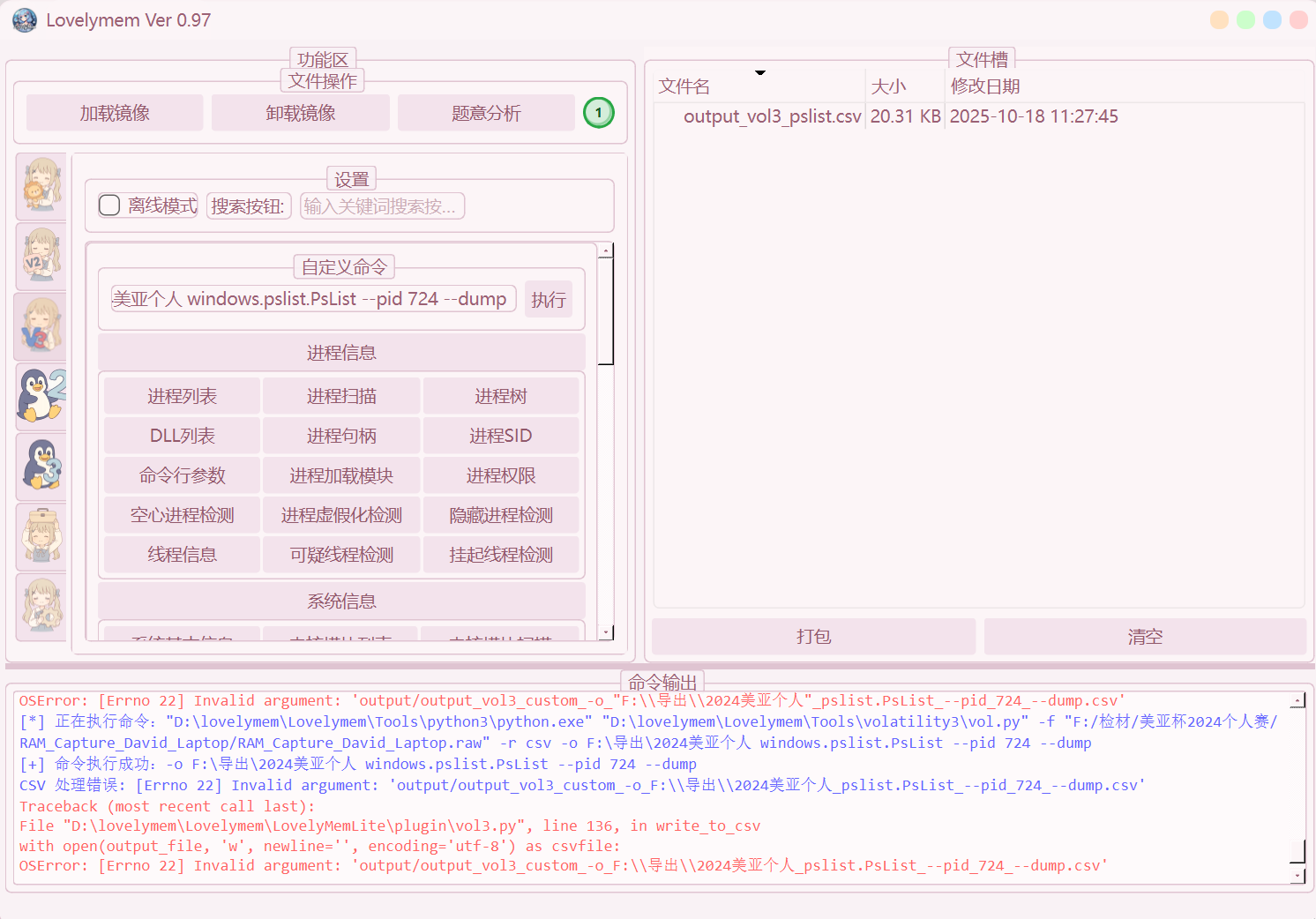This screenshot has height=919, width=1316.
Task: Select the V3 girl sidebar tab
Action: click(41, 326)
